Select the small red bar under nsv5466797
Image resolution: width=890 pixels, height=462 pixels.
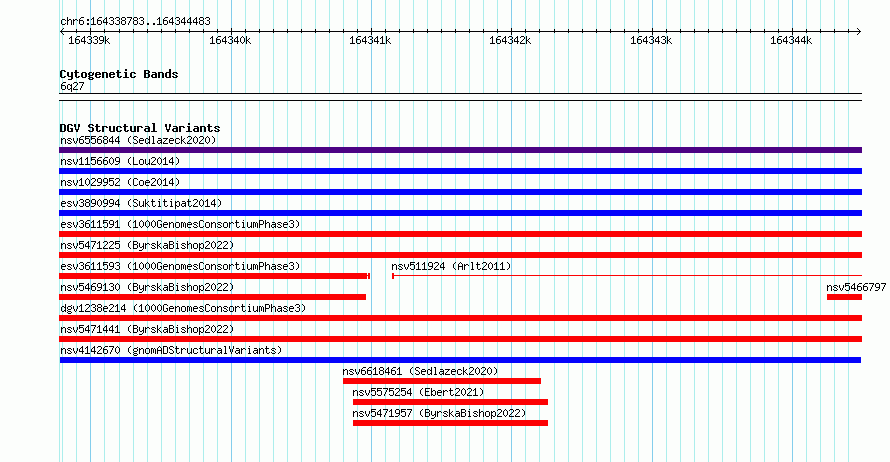pyautogui.click(x=845, y=297)
